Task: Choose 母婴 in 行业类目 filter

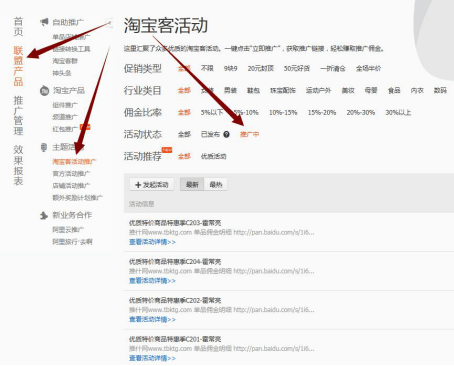Action: pos(371,90)
